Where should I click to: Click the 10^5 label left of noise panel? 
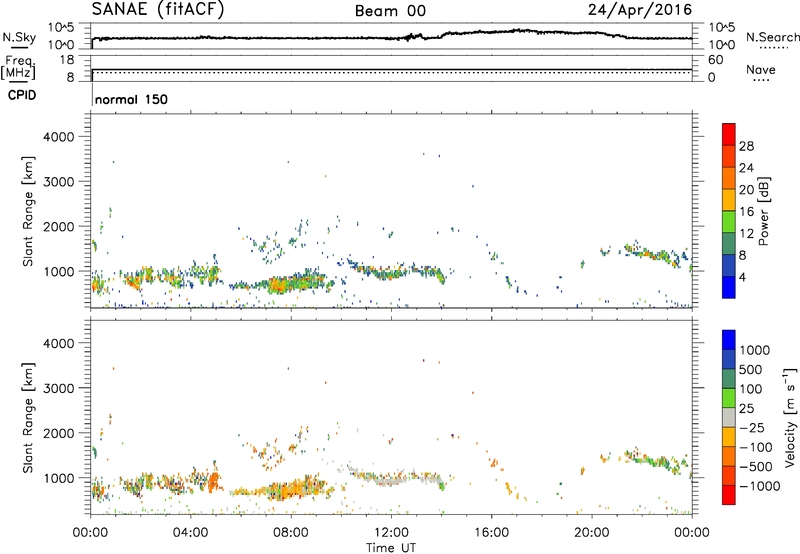61,27
